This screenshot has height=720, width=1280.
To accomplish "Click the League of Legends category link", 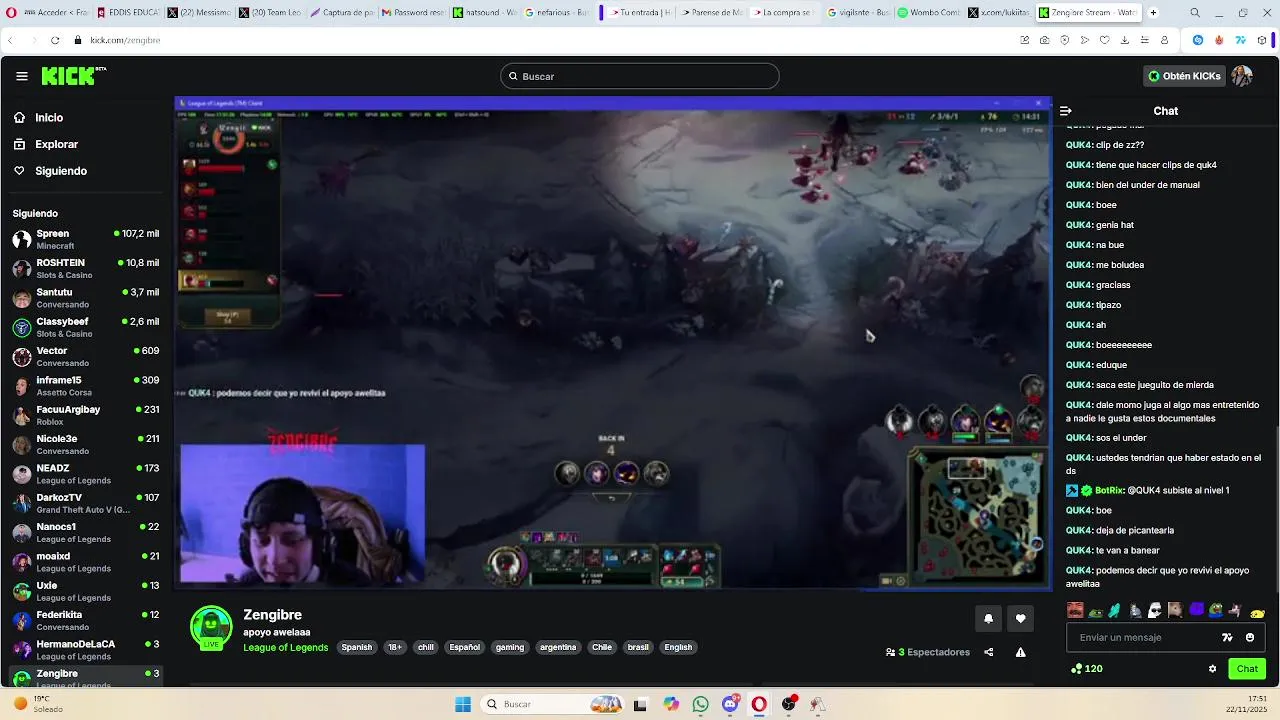I will pyautogui.click(x=286, y=648).
